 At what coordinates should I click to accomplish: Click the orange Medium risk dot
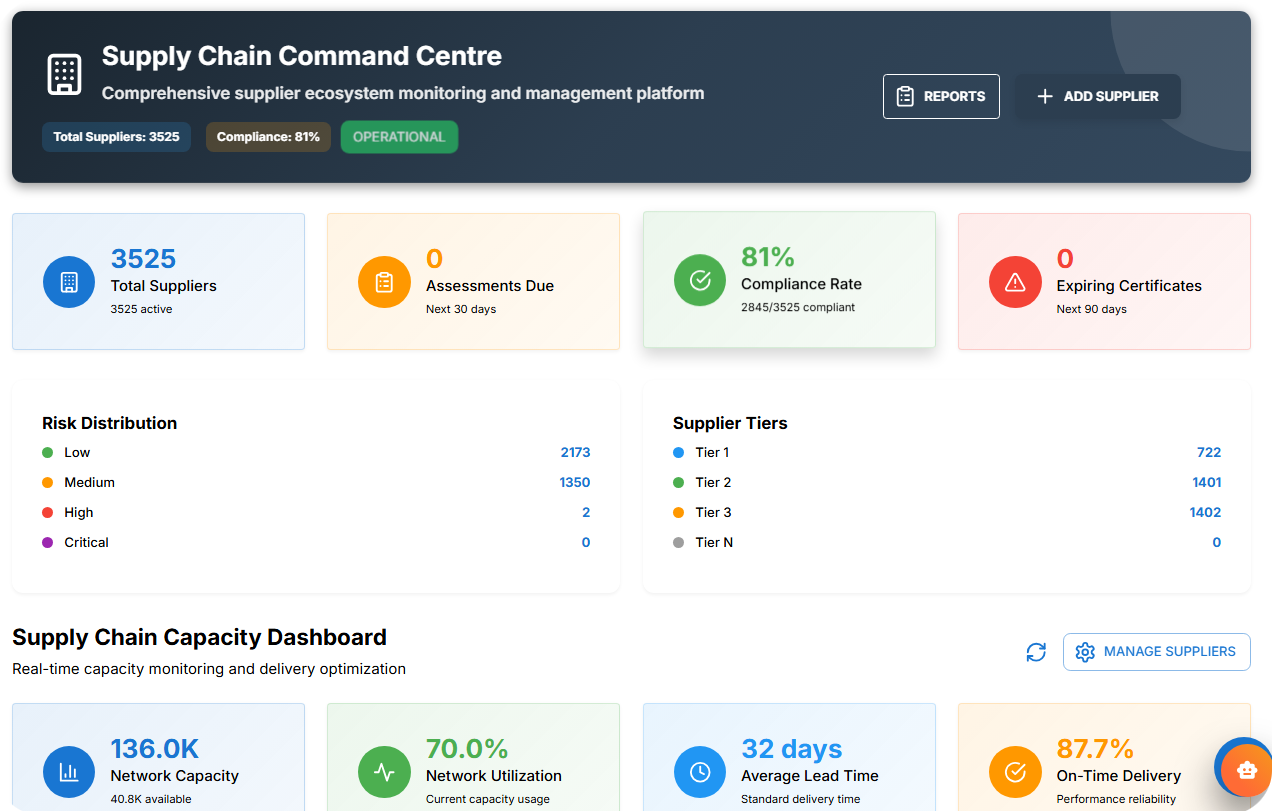pyautogui.click(x=48, y=483)
